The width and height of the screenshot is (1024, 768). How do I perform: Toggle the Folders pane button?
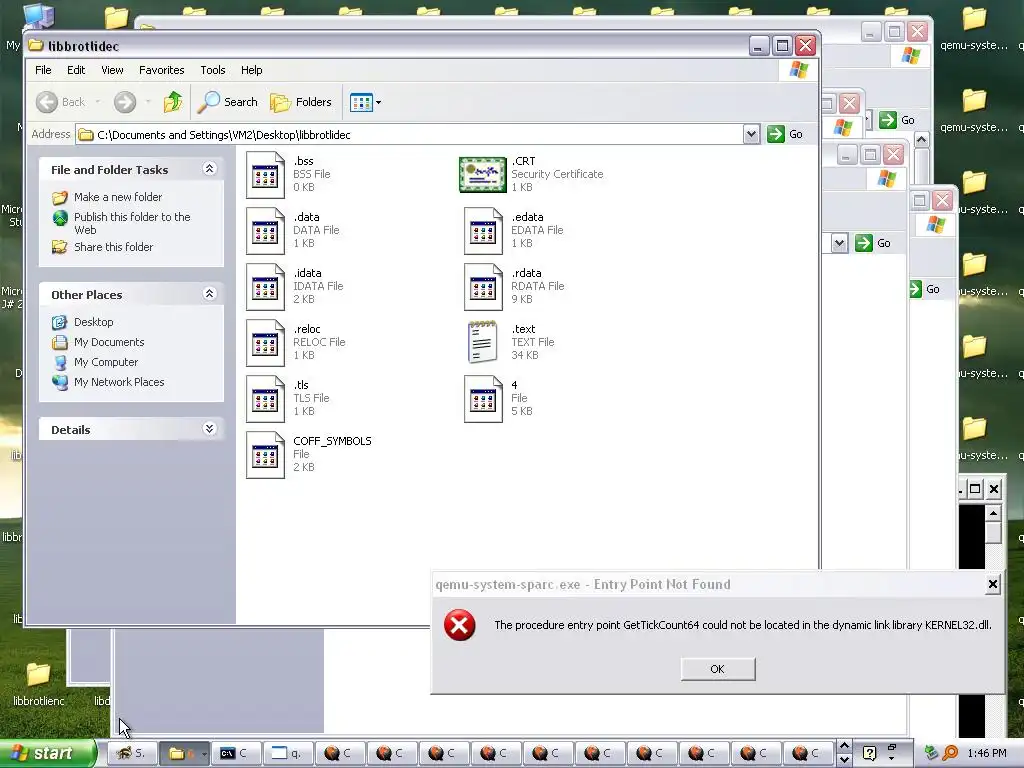[301, 102]
